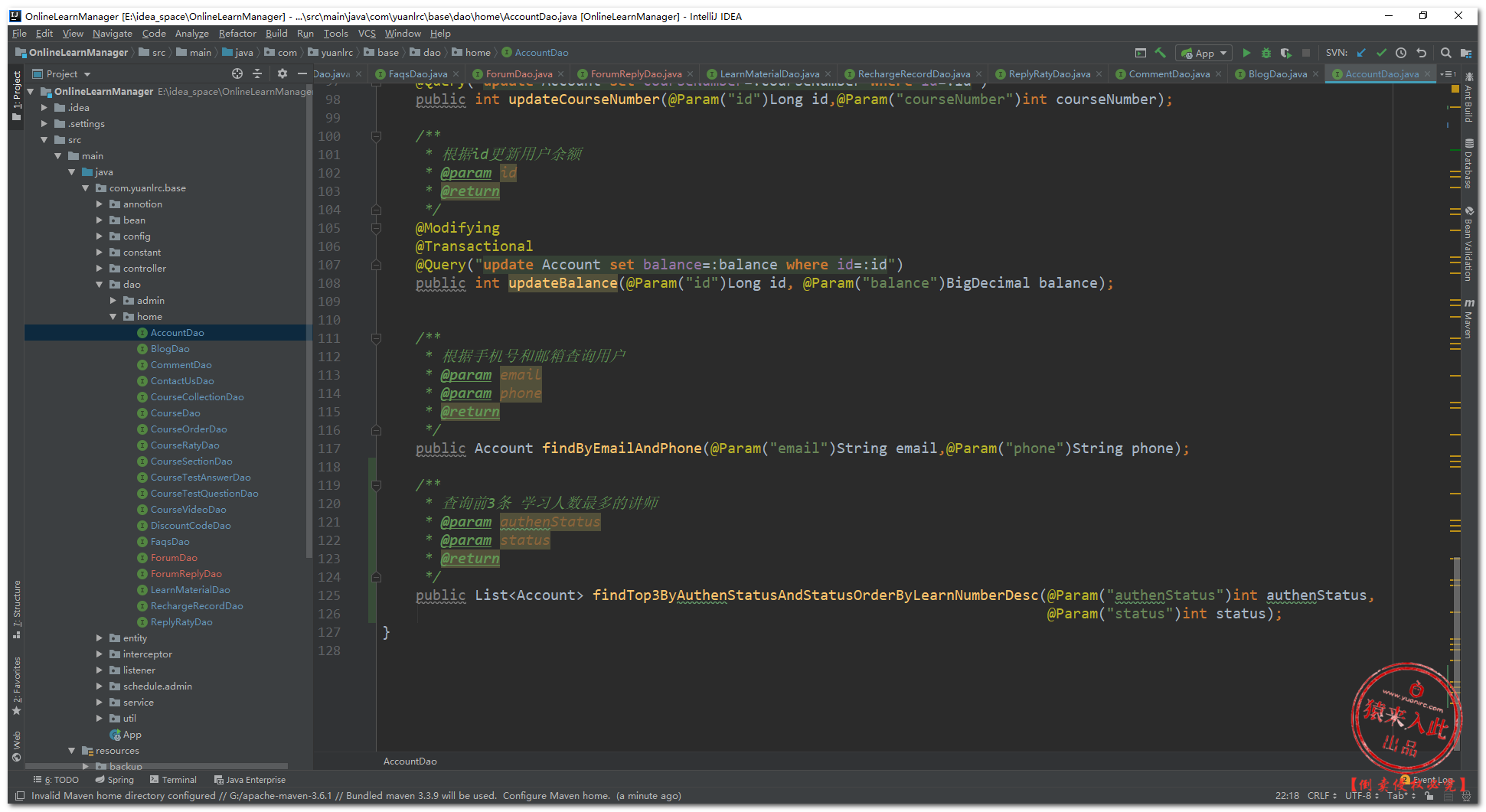The image size is (1486, 812).
Task: Collapse all in Project panel toolbar
Action: [257, 73]
